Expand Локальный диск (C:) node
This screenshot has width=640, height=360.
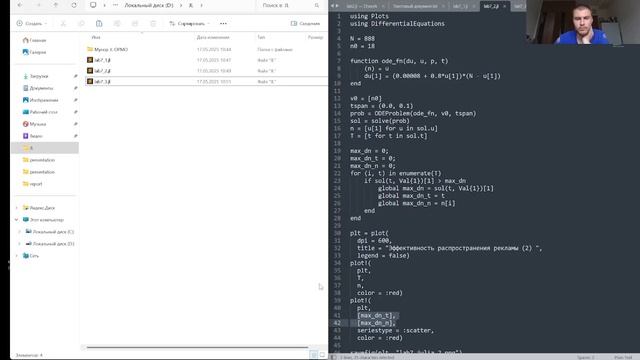point(20,232)
